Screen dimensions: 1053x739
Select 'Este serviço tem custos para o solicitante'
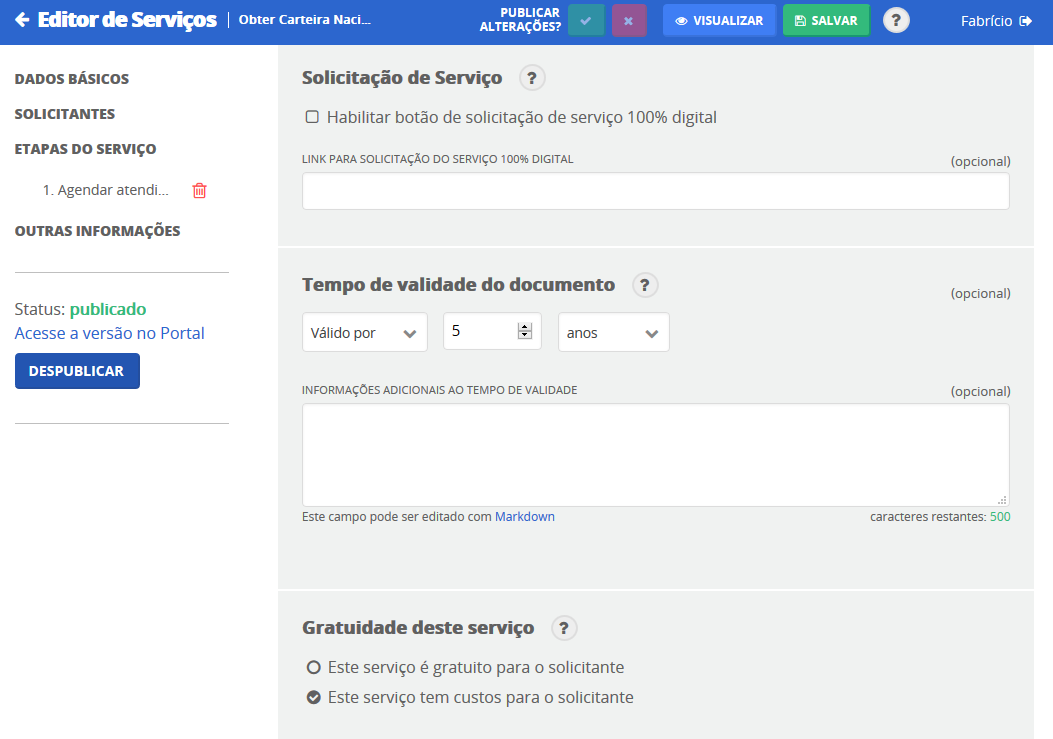[313, 697]
